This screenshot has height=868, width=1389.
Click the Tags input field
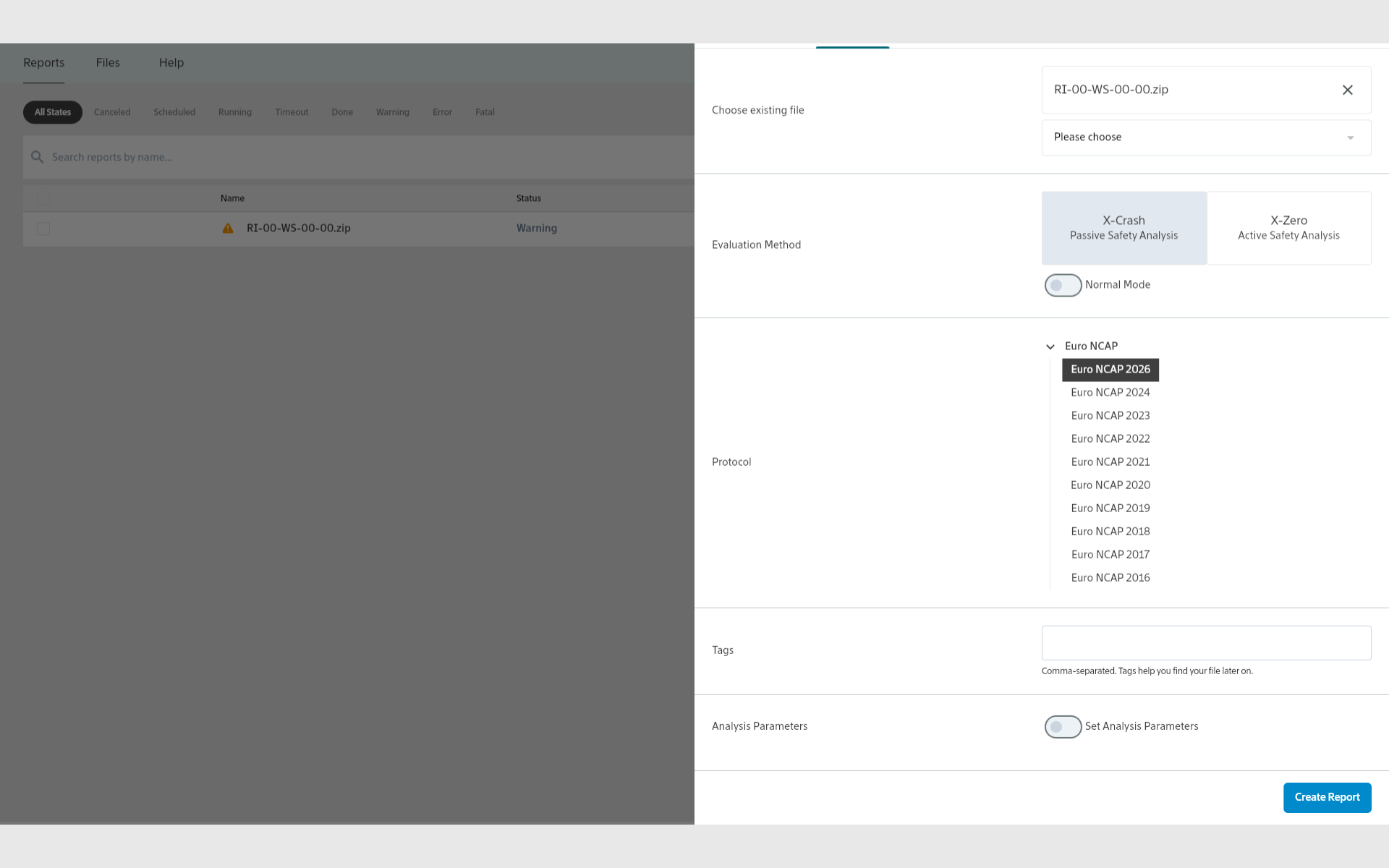[x=1206, y=643]
